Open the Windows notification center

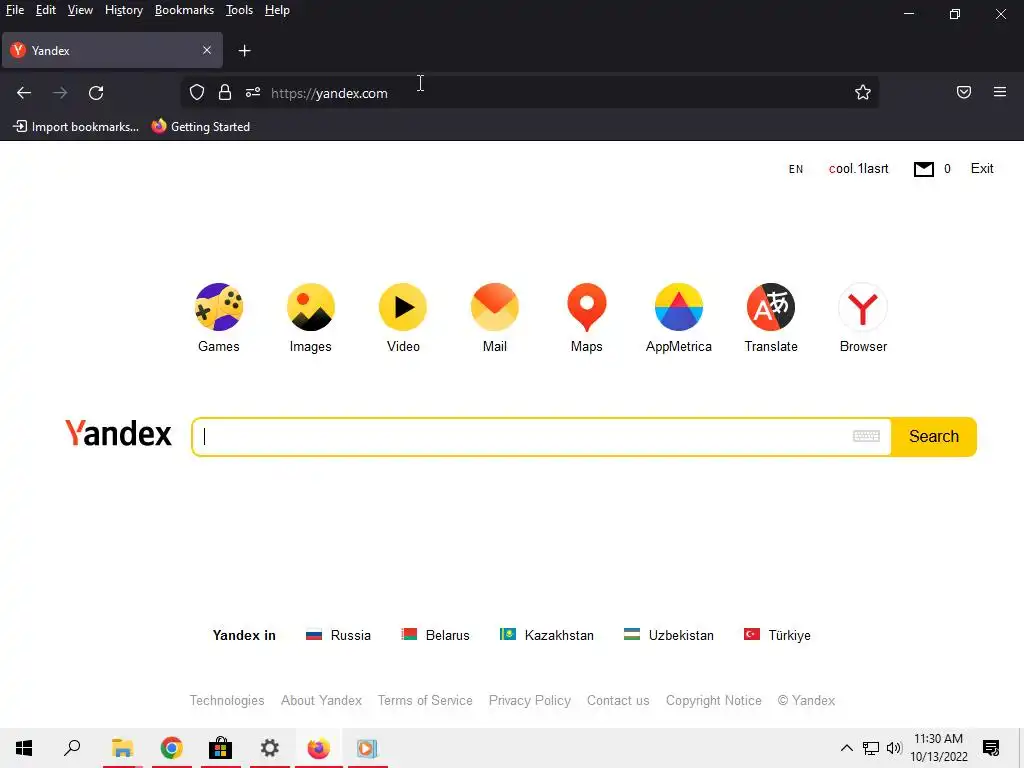[991, 748]
